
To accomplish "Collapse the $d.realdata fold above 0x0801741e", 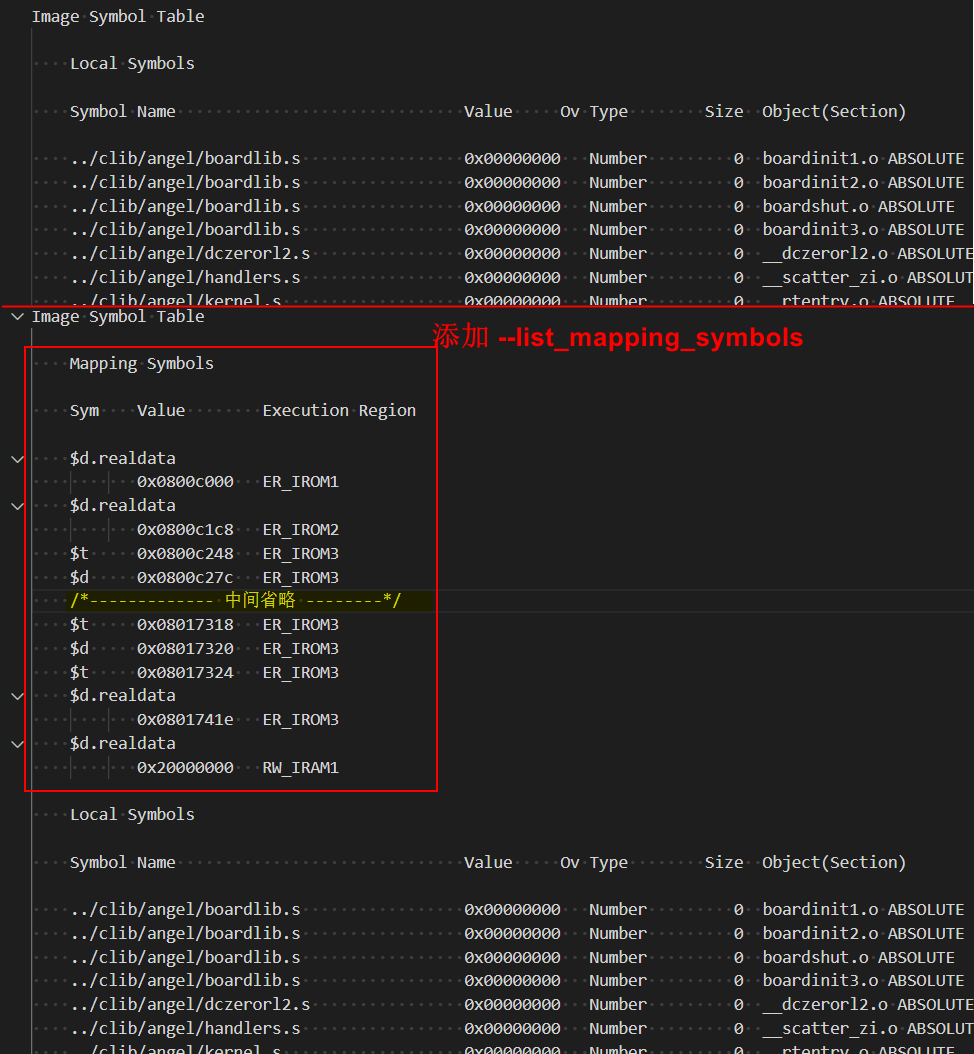I will pyautogui.click(x=17, y=696).
